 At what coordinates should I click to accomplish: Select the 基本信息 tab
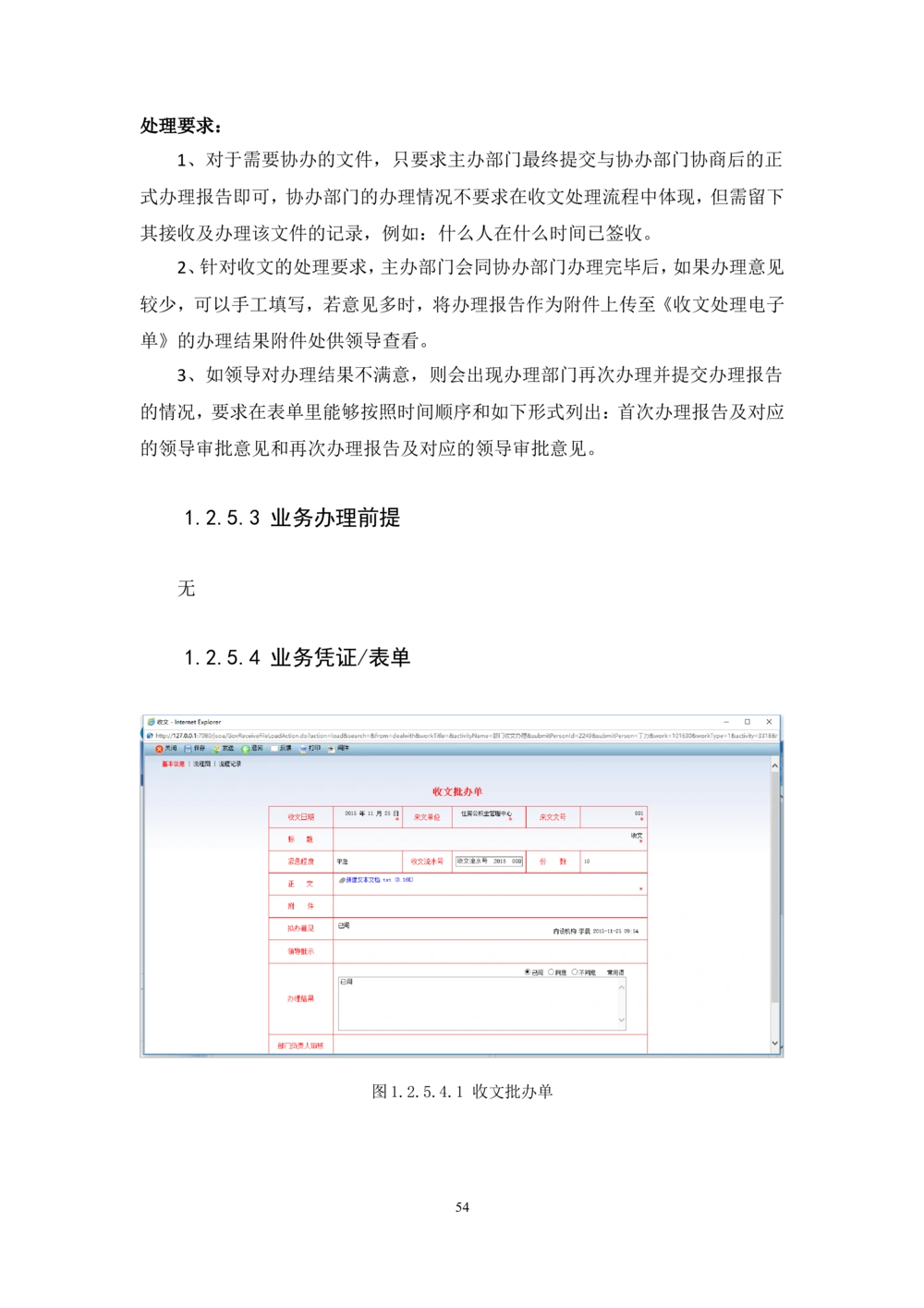tap(173, 764)
